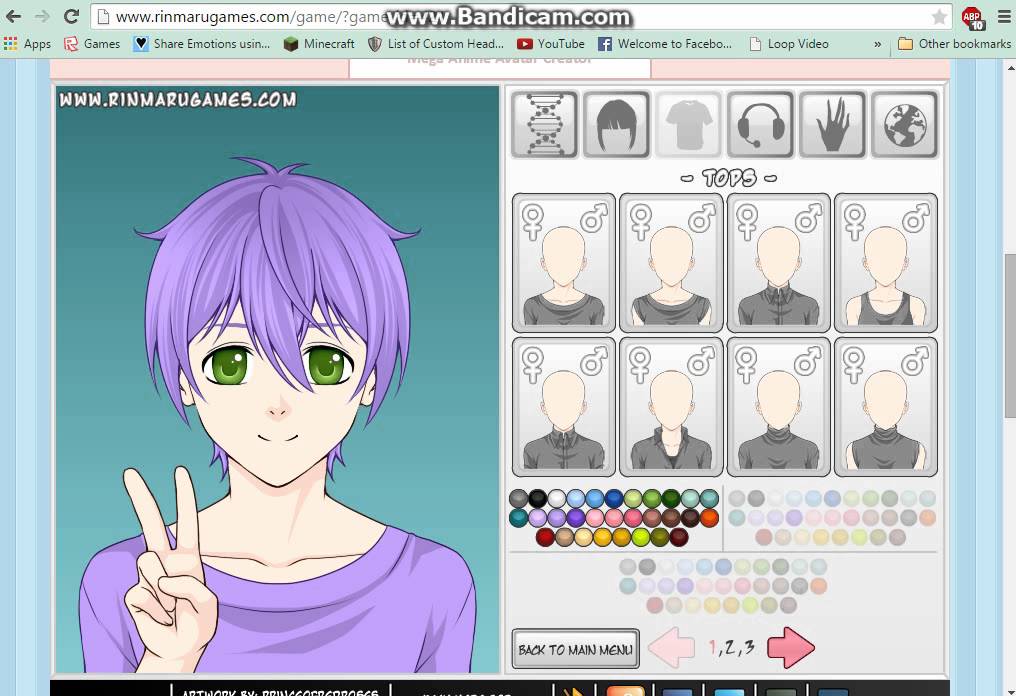Reload the current page

coord(71,17)
